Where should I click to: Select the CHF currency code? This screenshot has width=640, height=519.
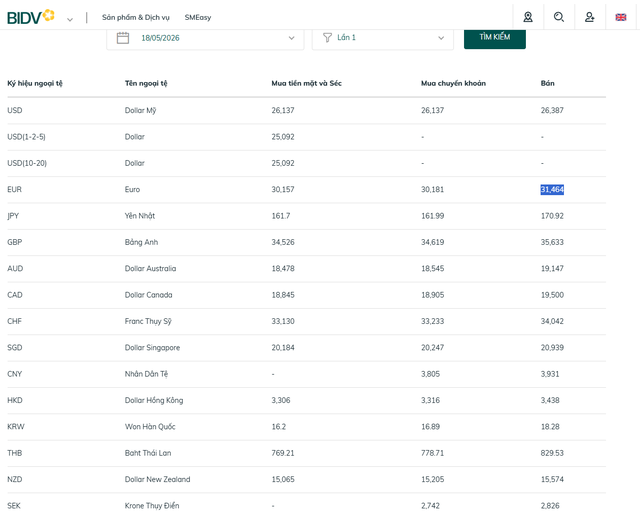coord(14,321)
